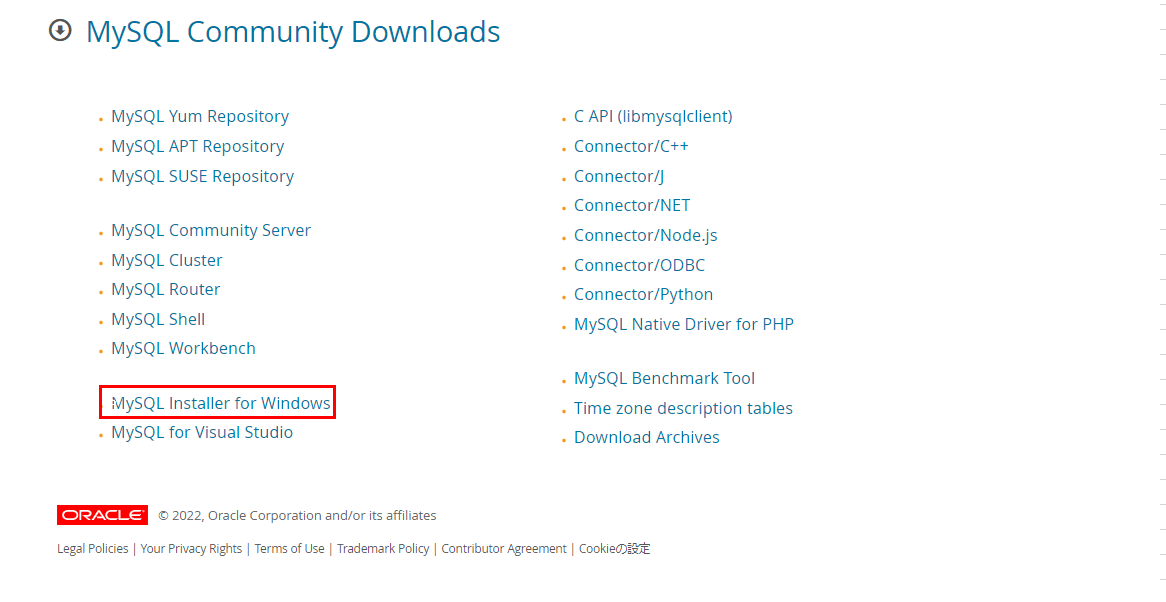Click the red Oracle logo
This screenshot has width=1166, height=602.
click(103, 515)
